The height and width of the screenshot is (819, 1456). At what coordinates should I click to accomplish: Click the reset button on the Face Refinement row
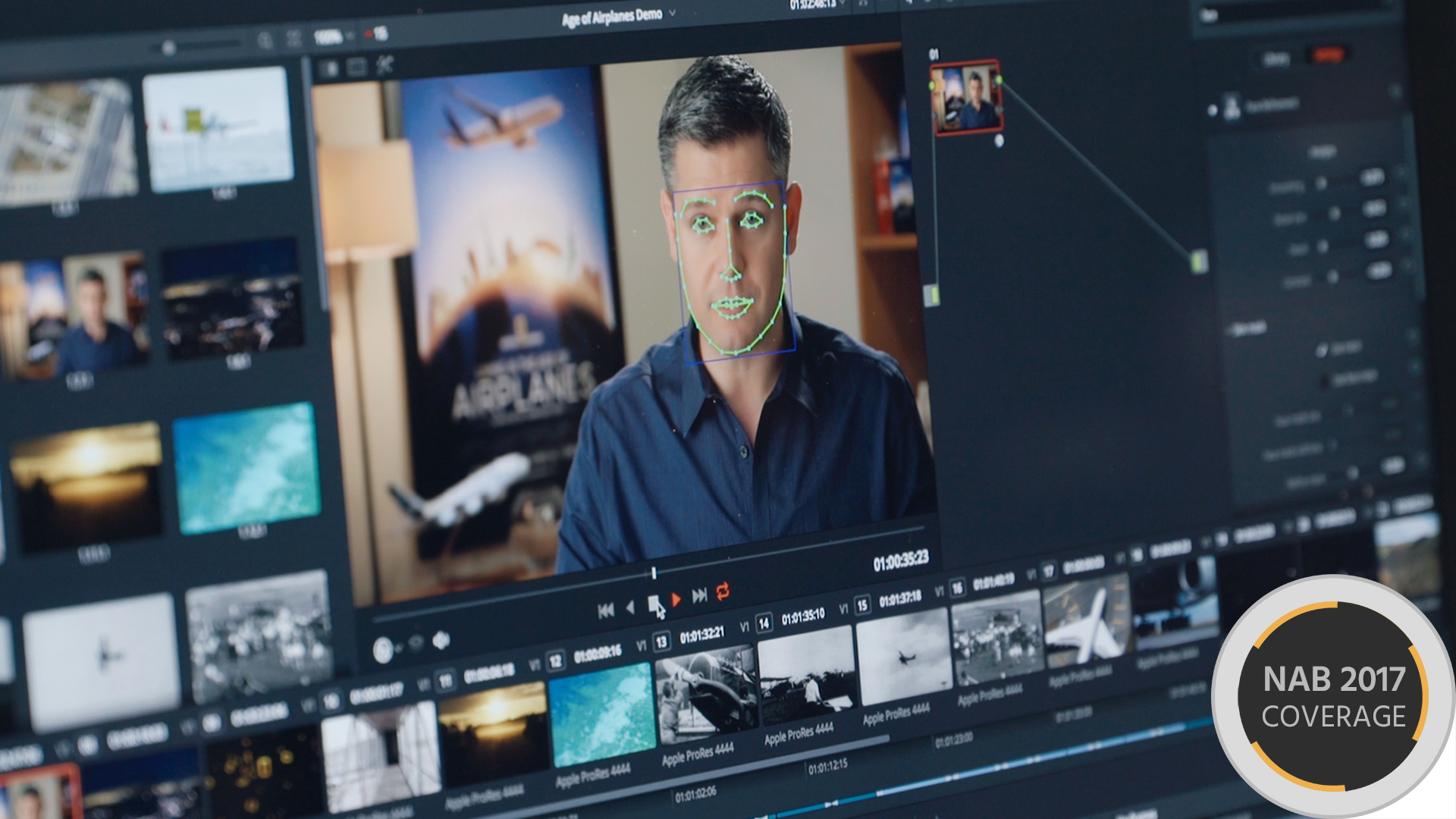[x=1395, y=92]
